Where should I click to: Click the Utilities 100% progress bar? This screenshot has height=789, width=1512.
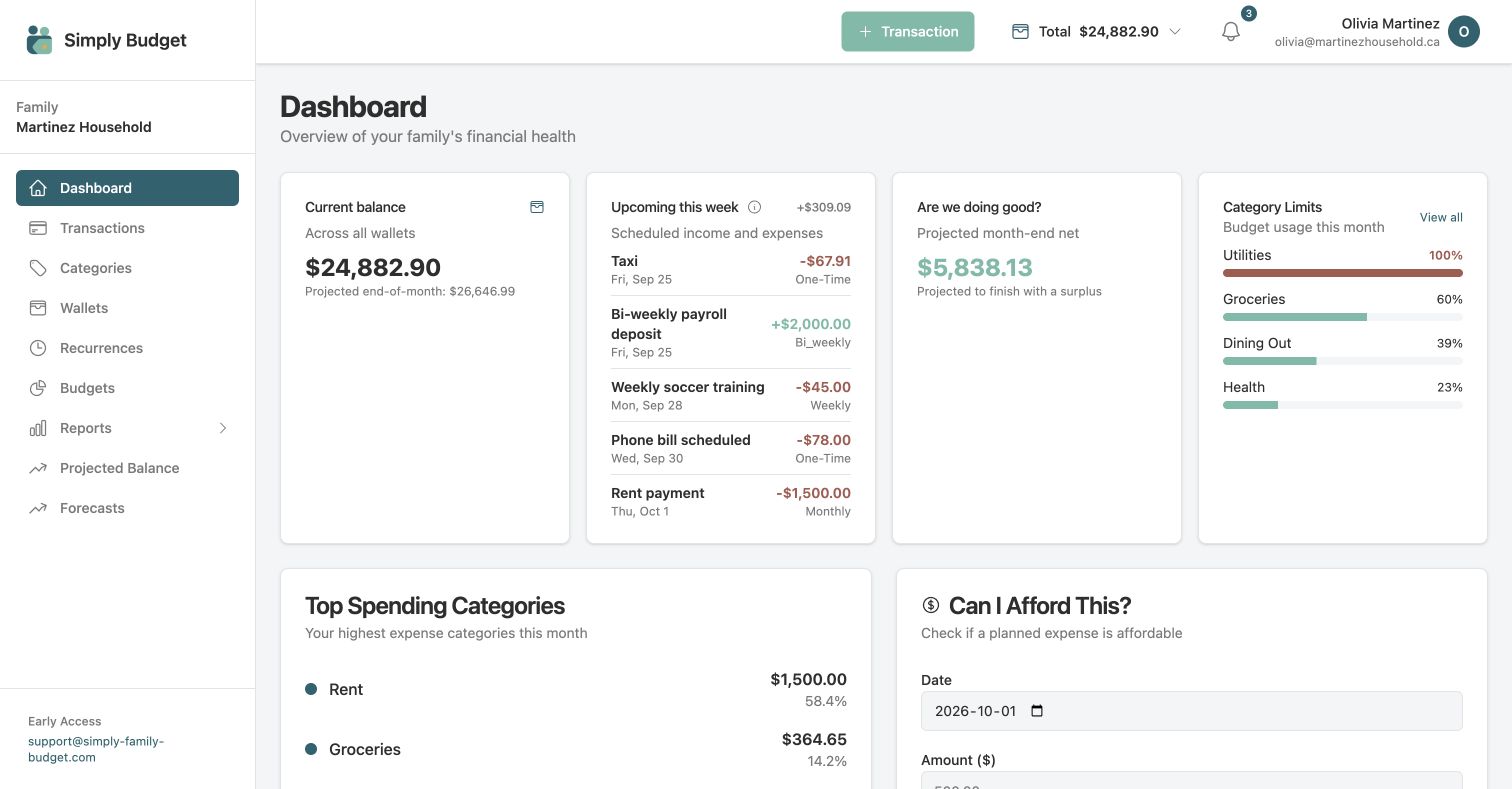(x=1343, y=273)
